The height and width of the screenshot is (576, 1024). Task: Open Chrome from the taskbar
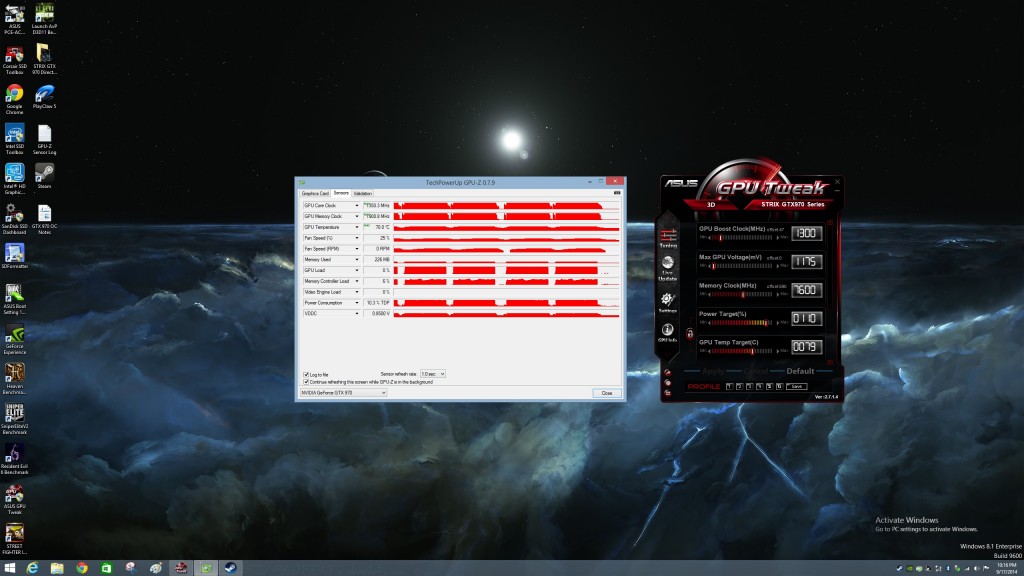(82, 568)
